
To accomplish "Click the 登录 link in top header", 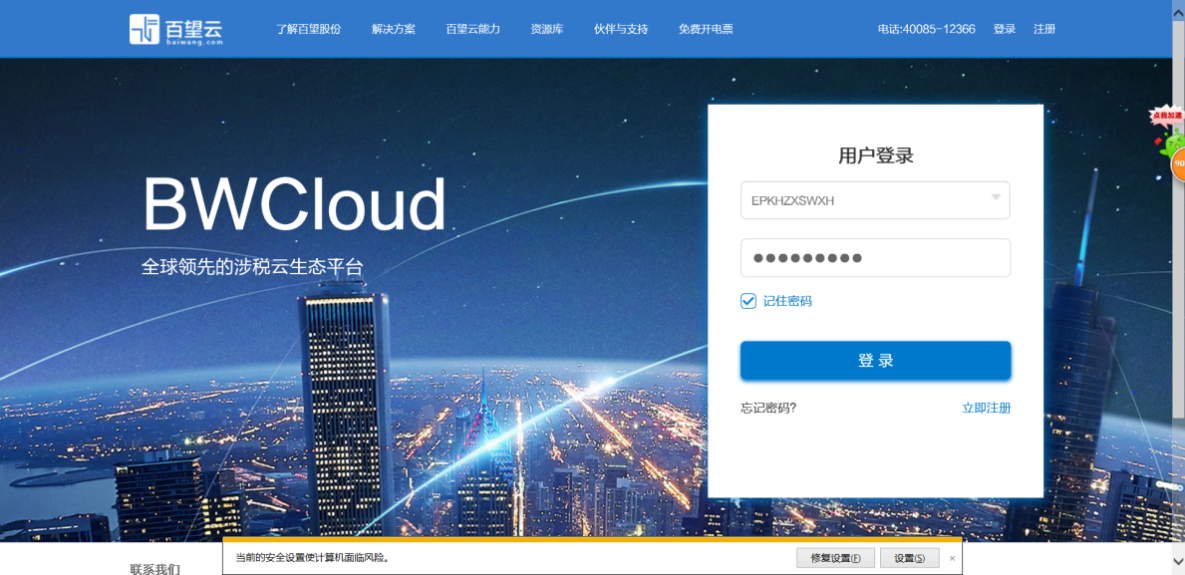I will pyautogui.click(x=1004, y=29).
